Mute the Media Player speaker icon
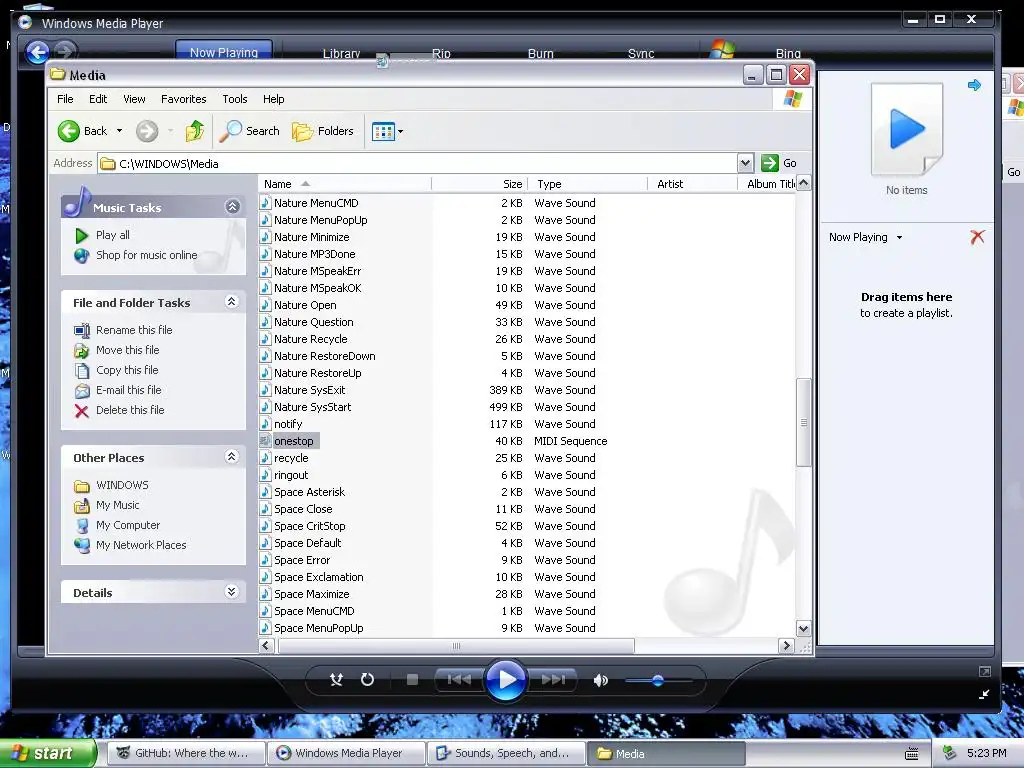Screen dimensions: 1024x768 [x=600, y=680]
